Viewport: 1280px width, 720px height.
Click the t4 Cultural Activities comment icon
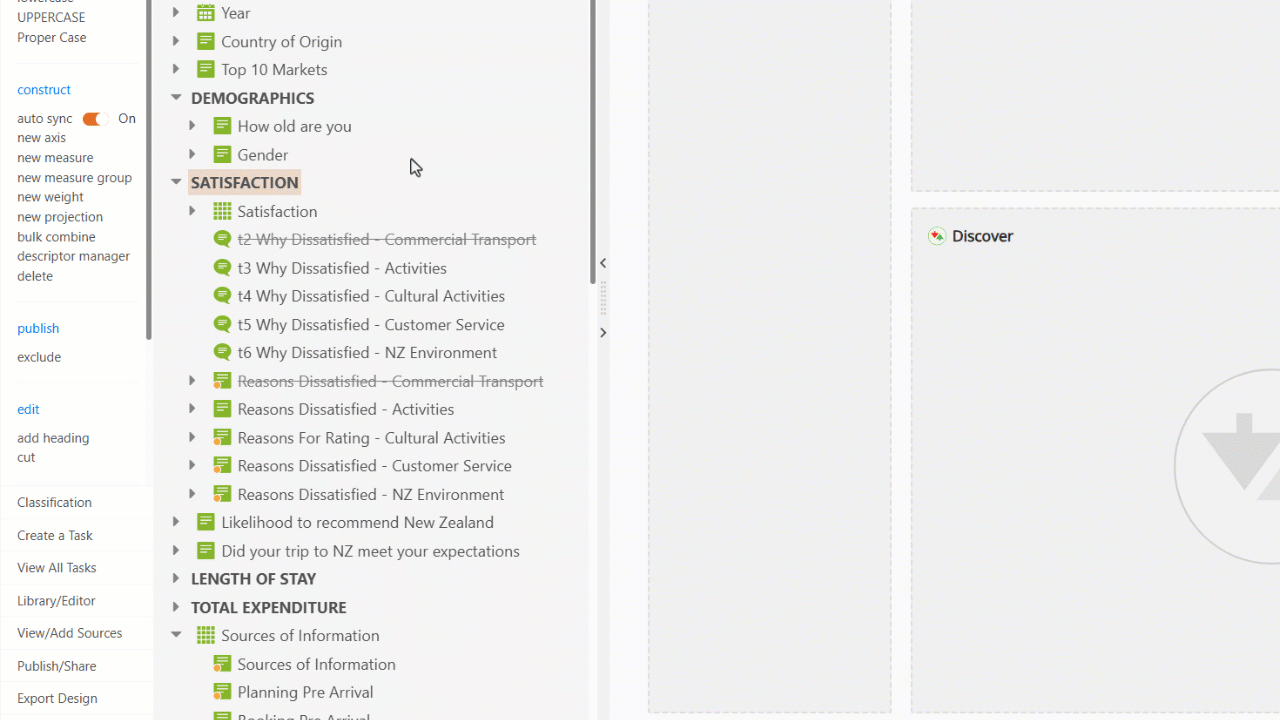point(222,296)
